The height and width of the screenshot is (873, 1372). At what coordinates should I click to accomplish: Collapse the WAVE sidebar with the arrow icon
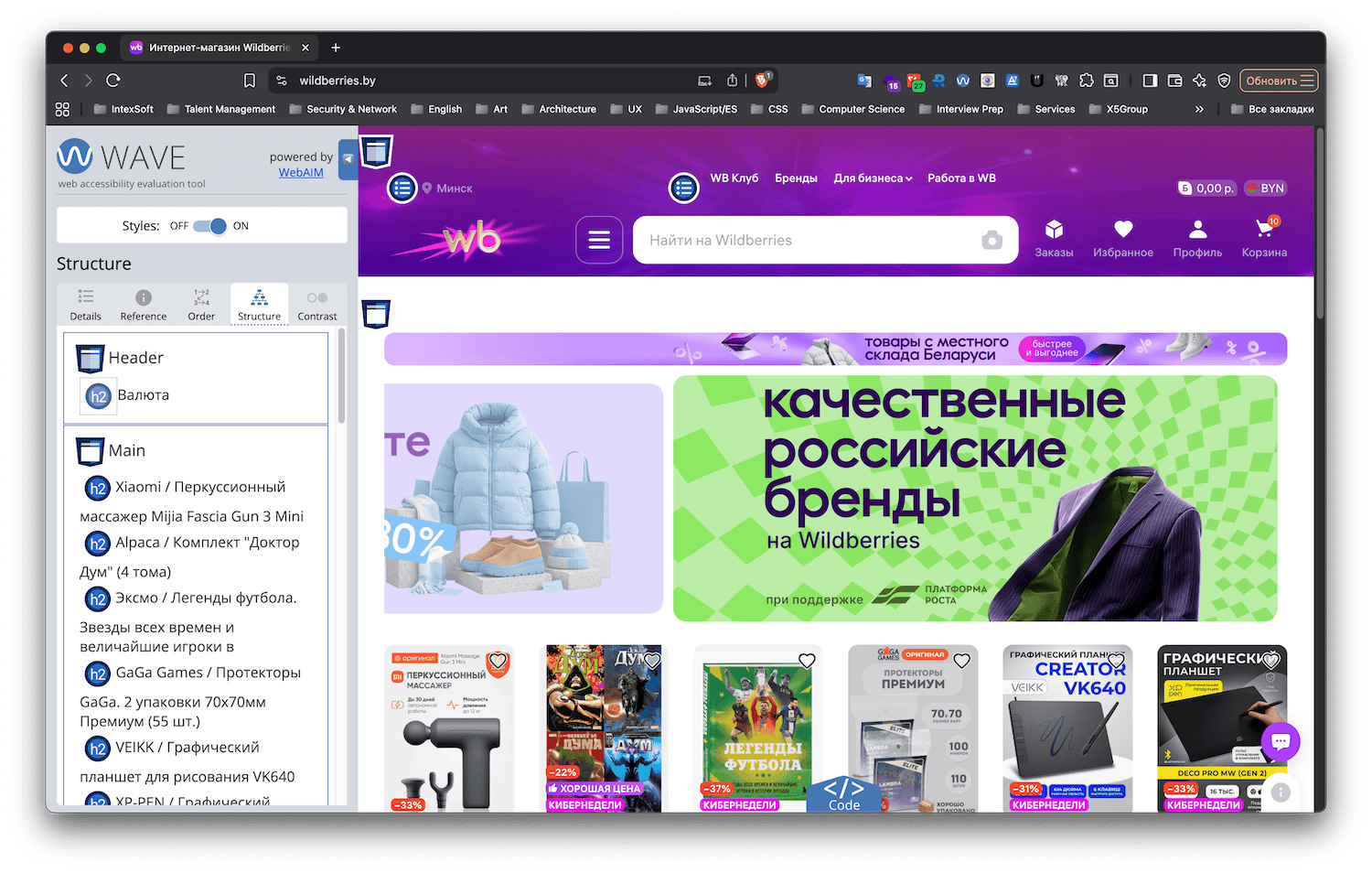(348, 159)
